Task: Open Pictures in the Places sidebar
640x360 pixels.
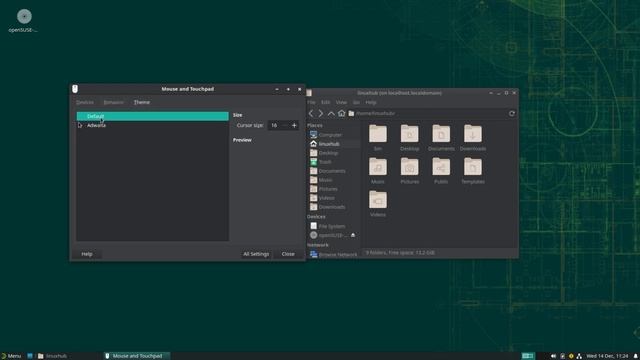Action: (x=333, y=189)
